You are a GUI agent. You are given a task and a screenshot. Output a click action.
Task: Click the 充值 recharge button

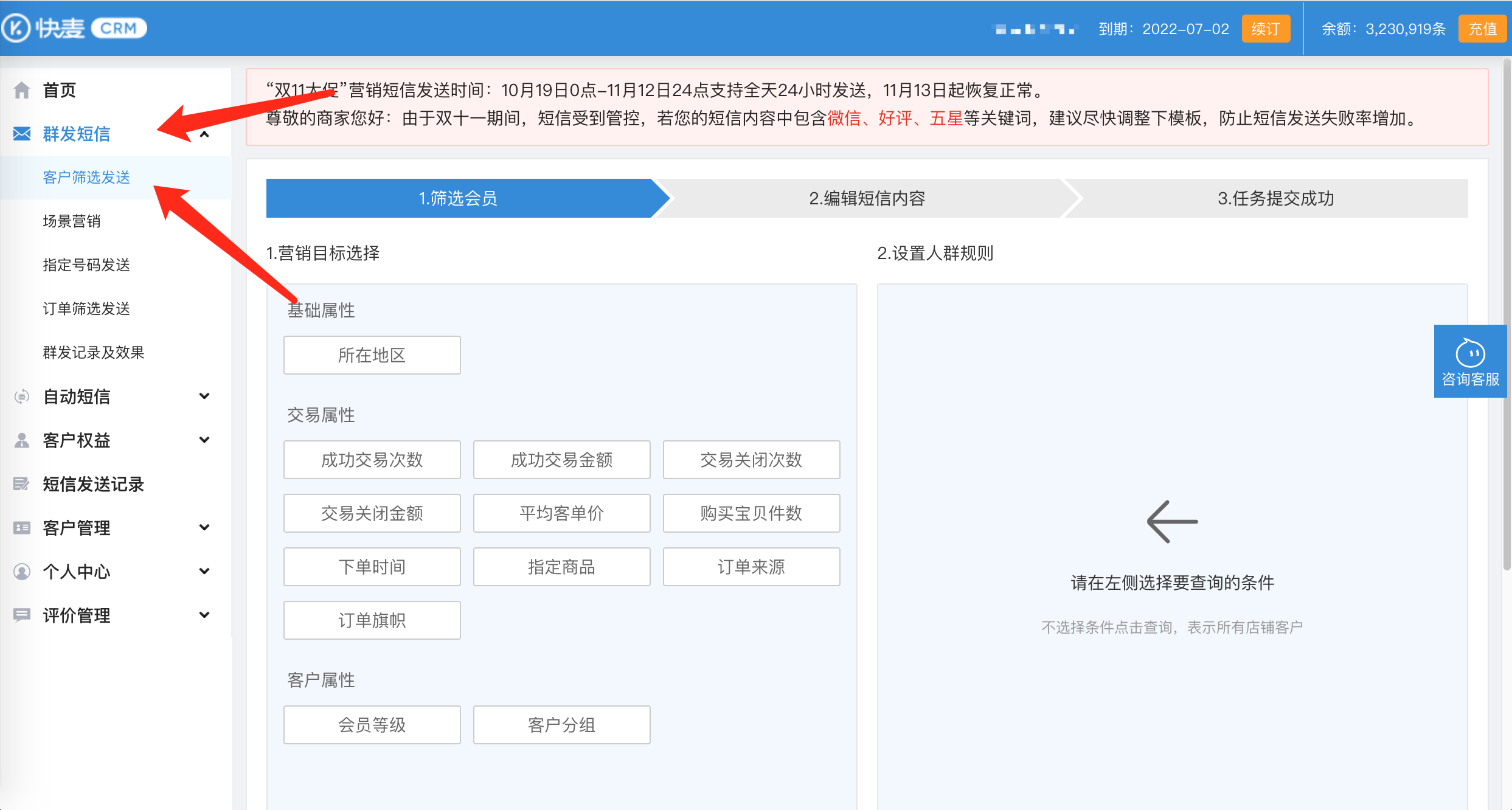(x=1482, y=29)
